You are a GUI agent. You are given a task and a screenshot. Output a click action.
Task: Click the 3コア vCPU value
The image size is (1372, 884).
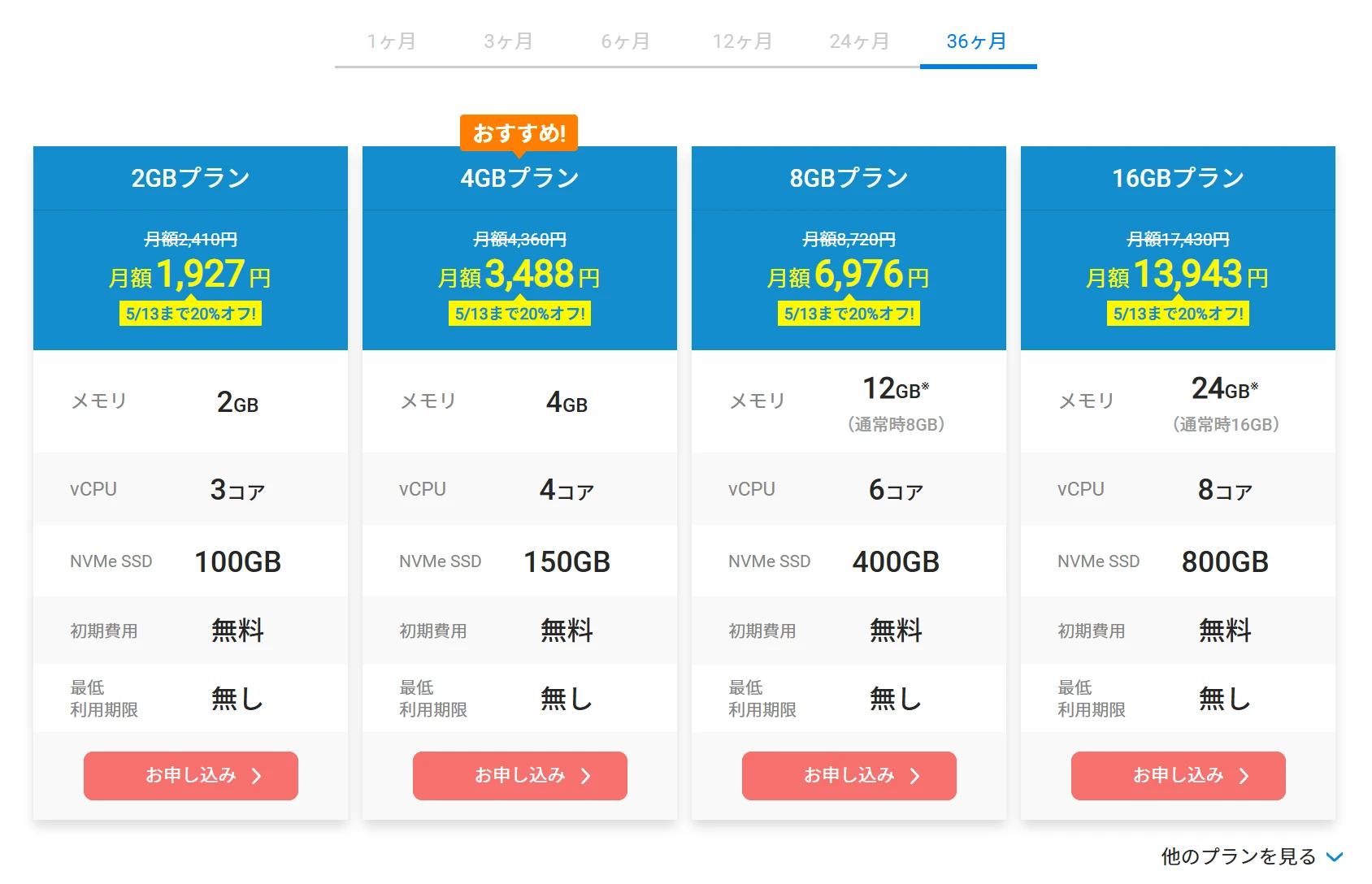tap(237, 490)
